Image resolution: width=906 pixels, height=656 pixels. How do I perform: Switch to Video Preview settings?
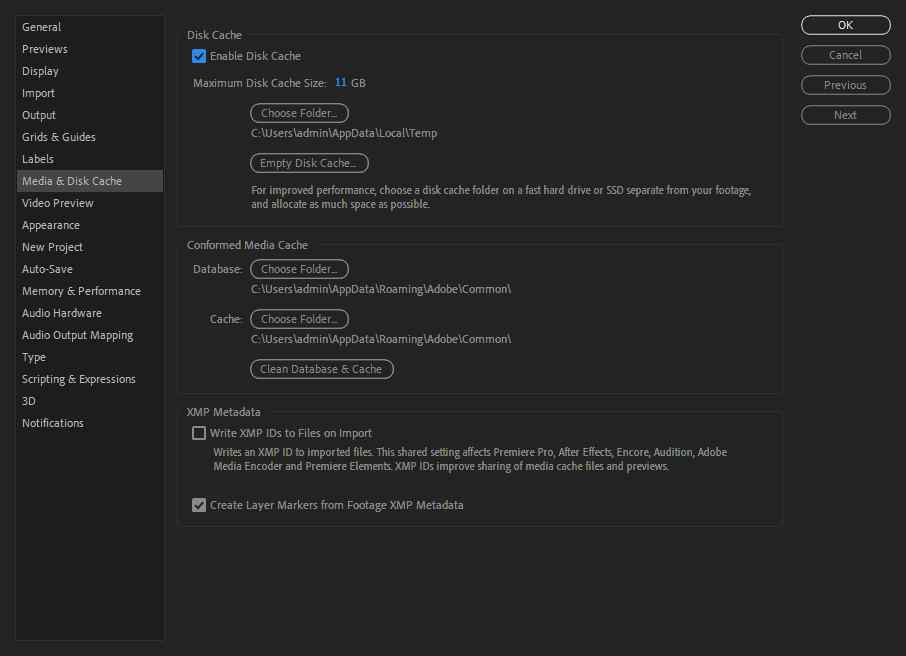point(58,203)
